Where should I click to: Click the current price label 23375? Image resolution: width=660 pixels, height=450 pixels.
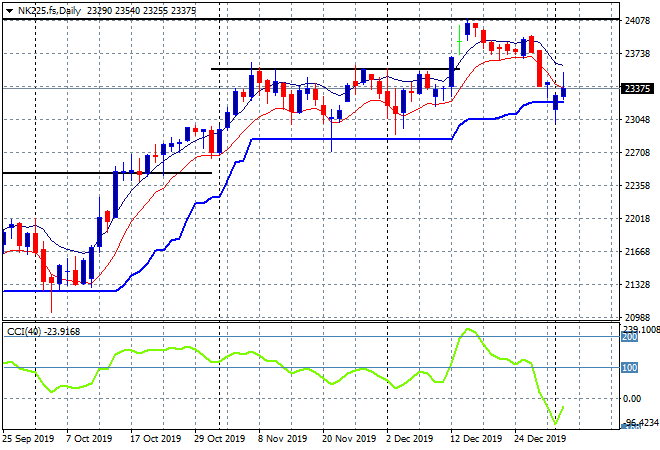point(637,88)
